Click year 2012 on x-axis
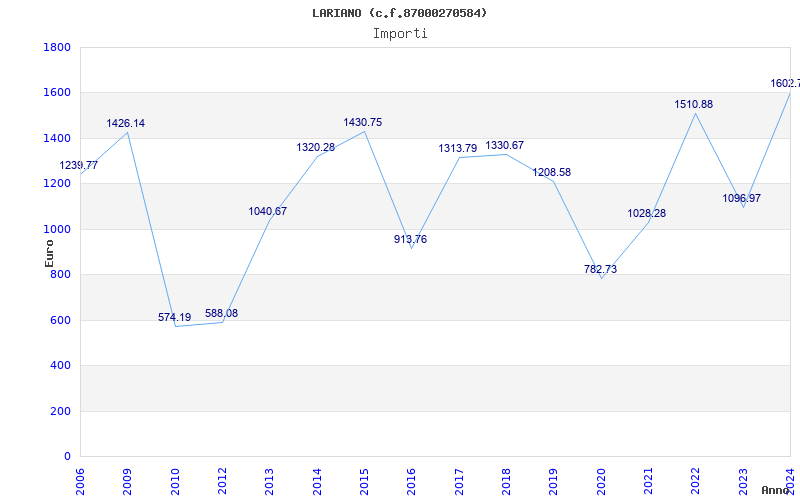800x500 pixels. [x=222, y=482]
